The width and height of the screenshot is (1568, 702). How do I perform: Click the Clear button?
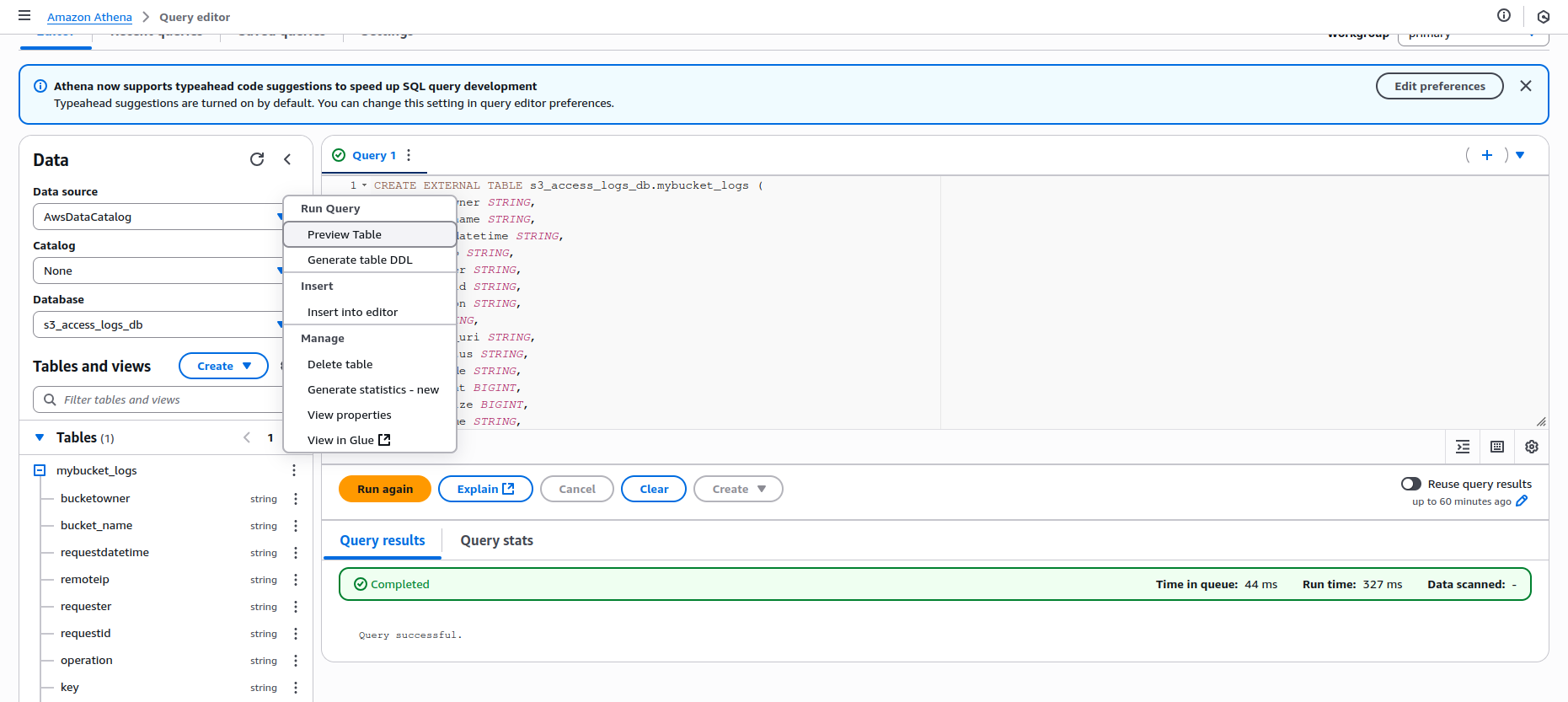[654, 489]
